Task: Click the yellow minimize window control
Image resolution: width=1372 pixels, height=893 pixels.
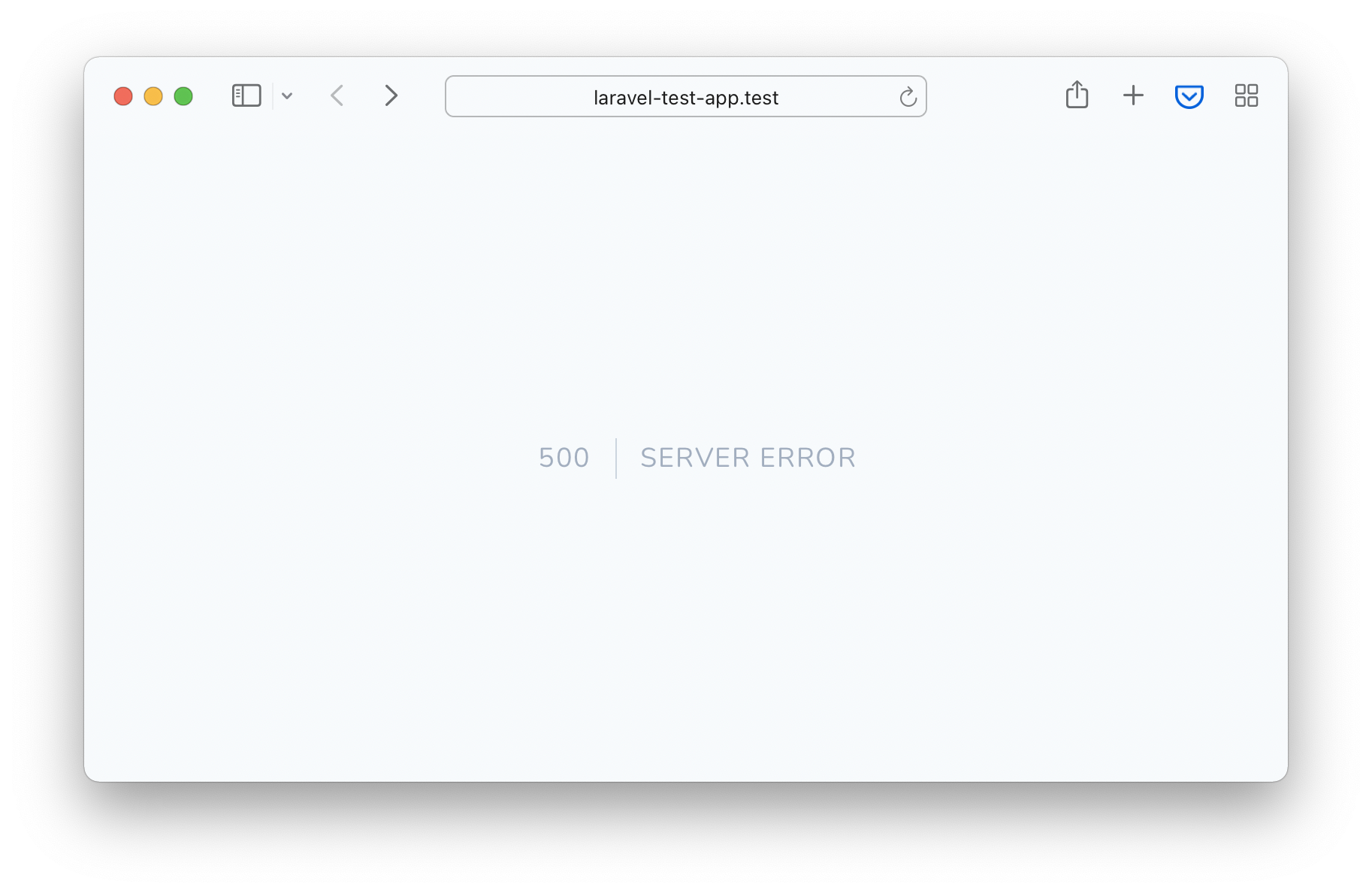Action: [153, 96]
